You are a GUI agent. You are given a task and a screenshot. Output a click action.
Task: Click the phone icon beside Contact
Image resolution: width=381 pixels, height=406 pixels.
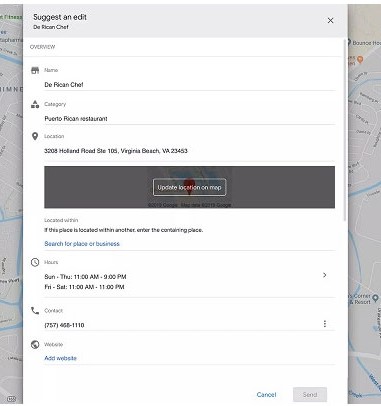[x=35, y=311]
